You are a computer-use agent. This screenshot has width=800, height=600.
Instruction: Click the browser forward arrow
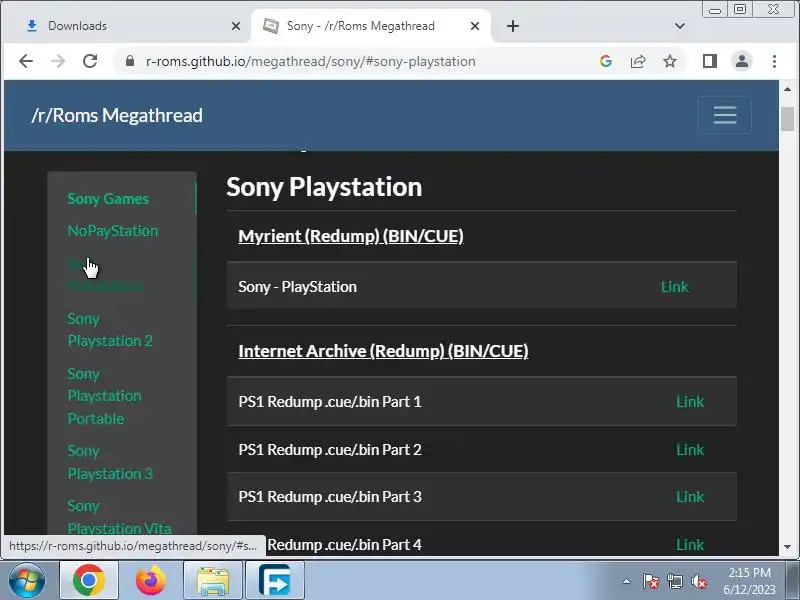[58, 61]
